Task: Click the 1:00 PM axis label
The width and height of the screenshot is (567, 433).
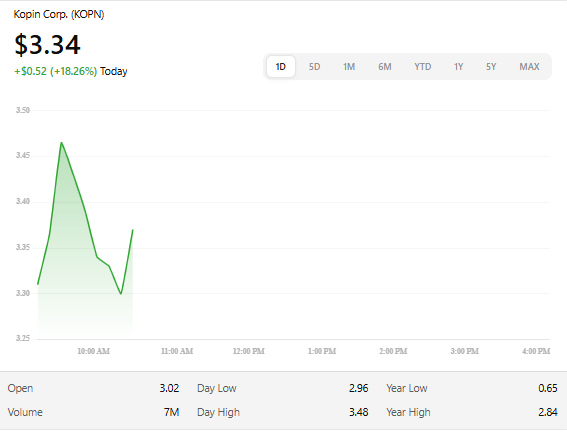Action: coord(322,351)
